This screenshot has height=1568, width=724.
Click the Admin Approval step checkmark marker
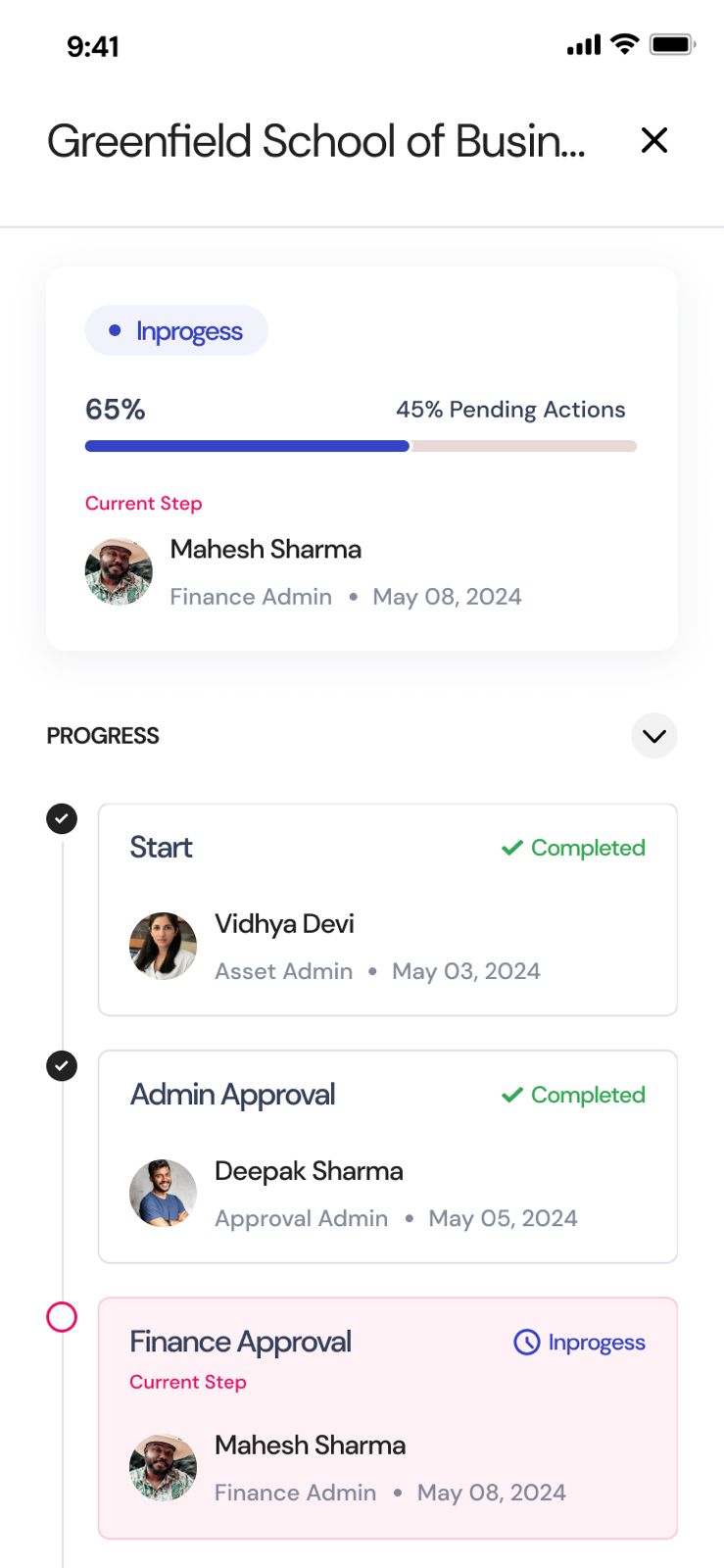click(x=62, y=1065)
